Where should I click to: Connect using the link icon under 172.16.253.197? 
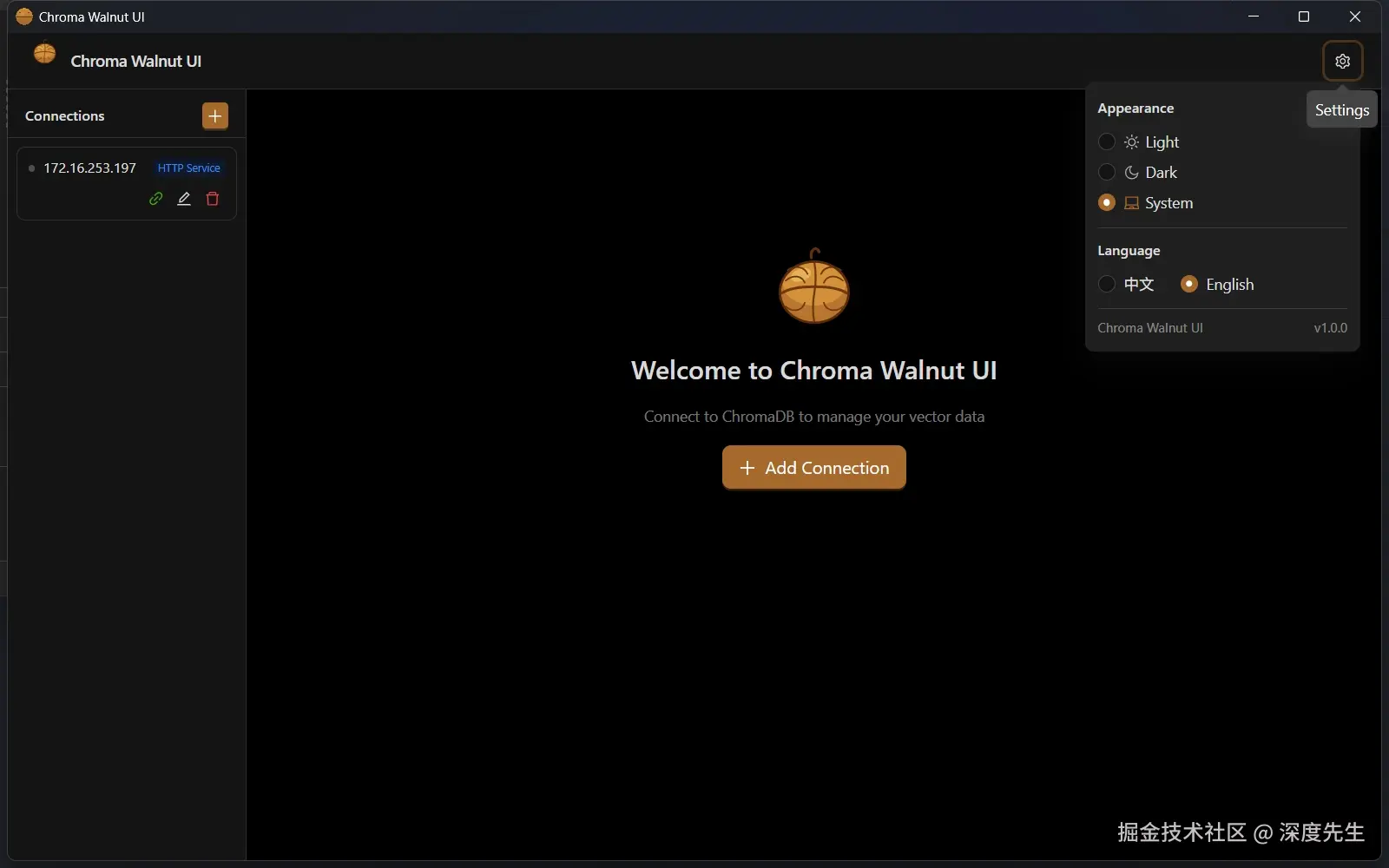coord(155,199)
